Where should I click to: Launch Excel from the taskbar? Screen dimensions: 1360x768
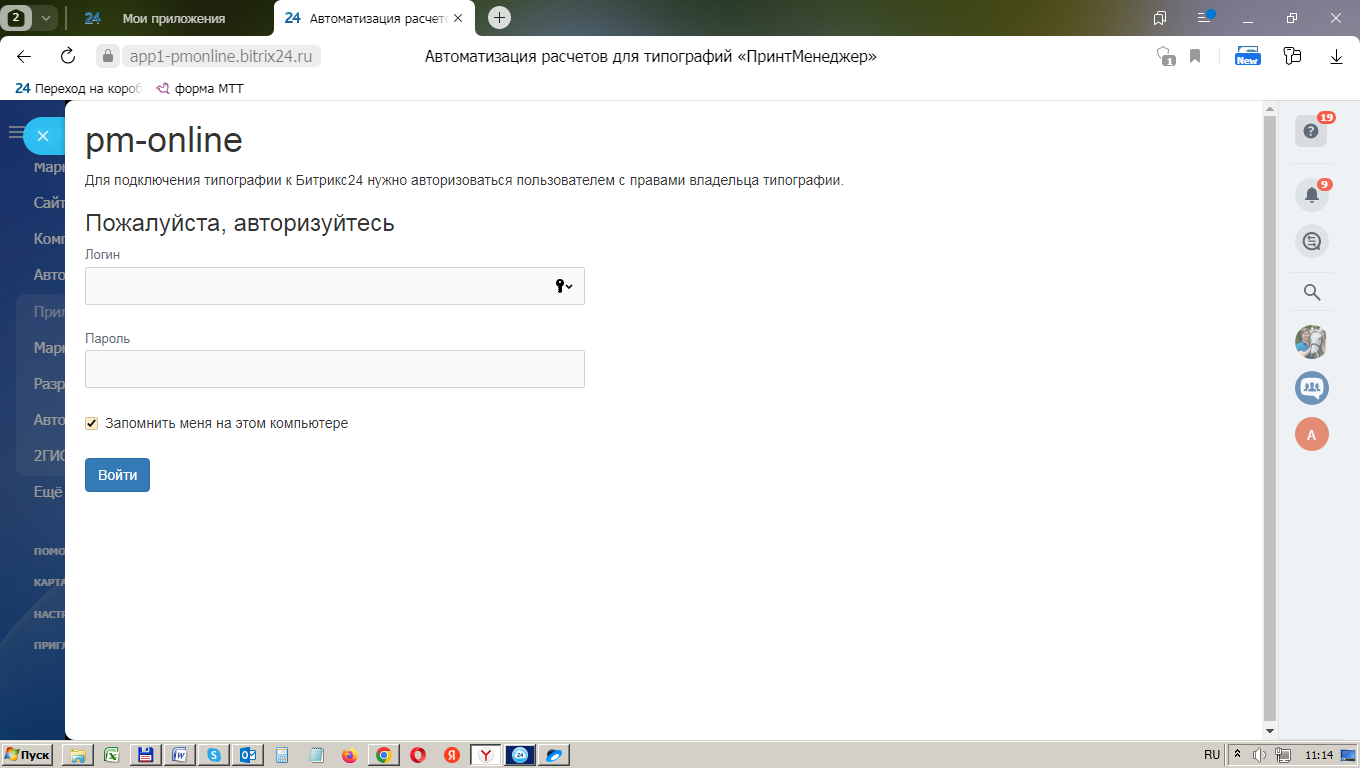tap(111, 756)
